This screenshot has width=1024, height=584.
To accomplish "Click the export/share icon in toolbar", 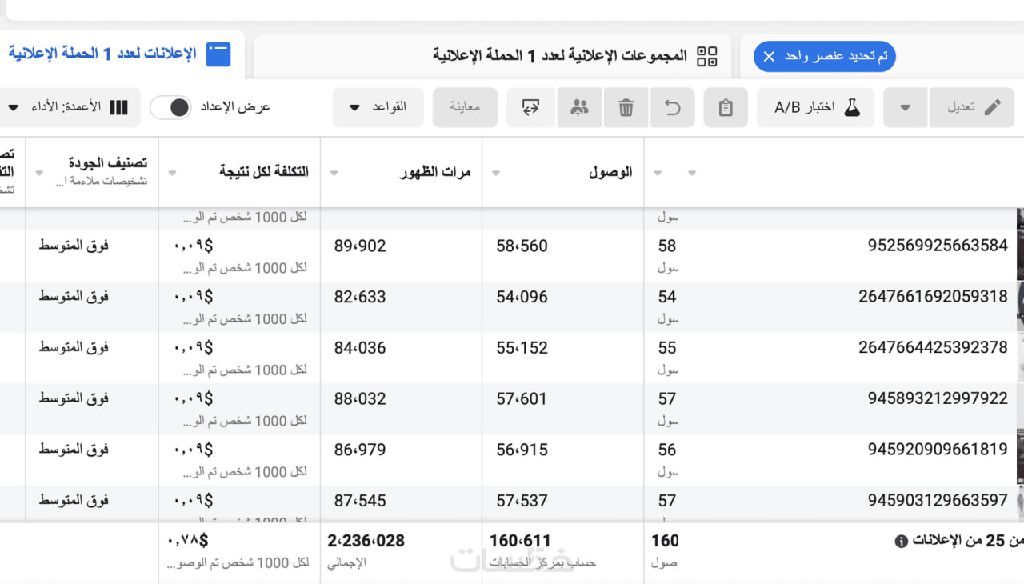I will 531,108.
